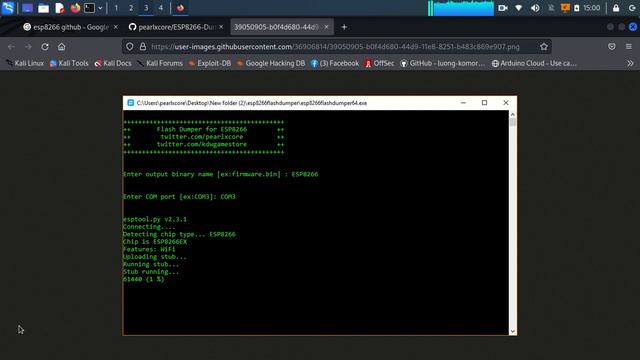Go back with the browser back arrow
Screen dimensions: 640x360
pyautogui.click(x=11, y=47)
